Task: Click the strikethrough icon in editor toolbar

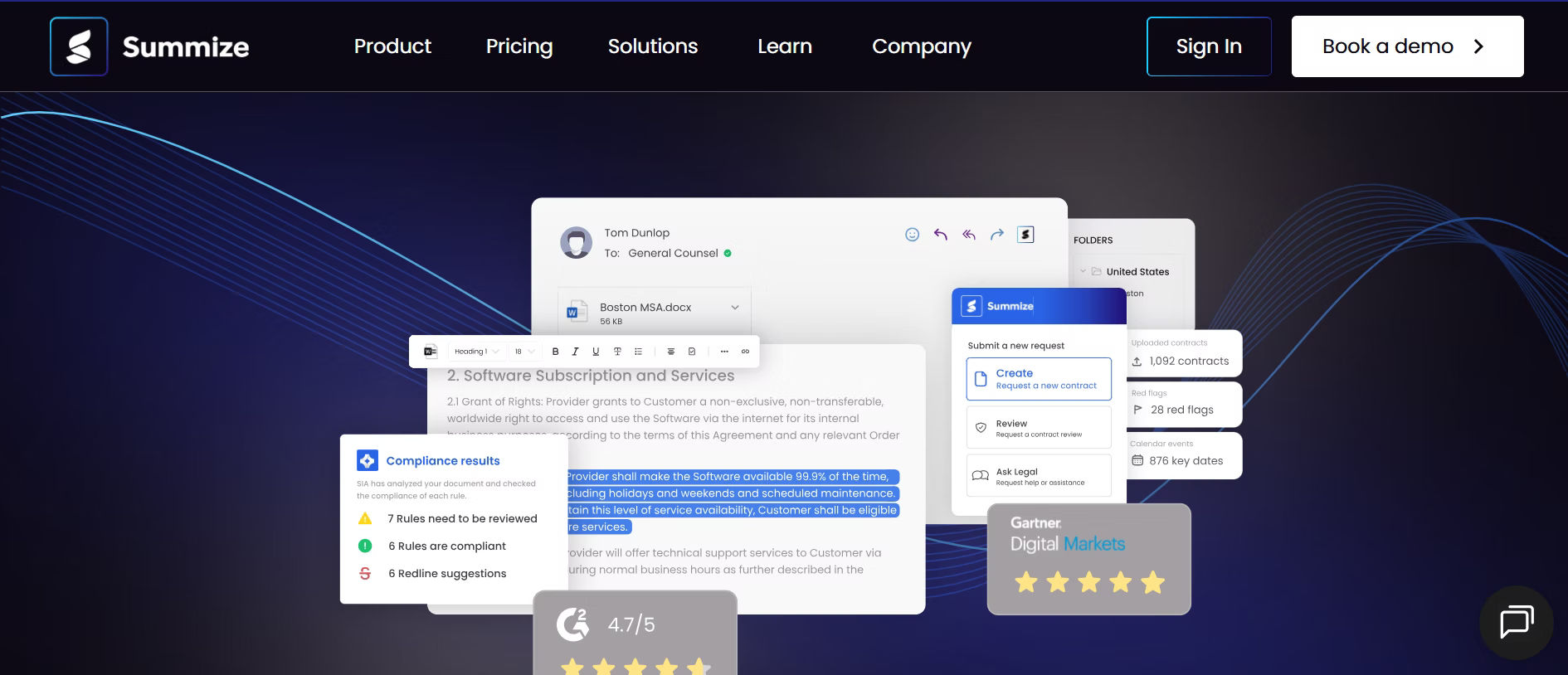Action: coord(617,352)
